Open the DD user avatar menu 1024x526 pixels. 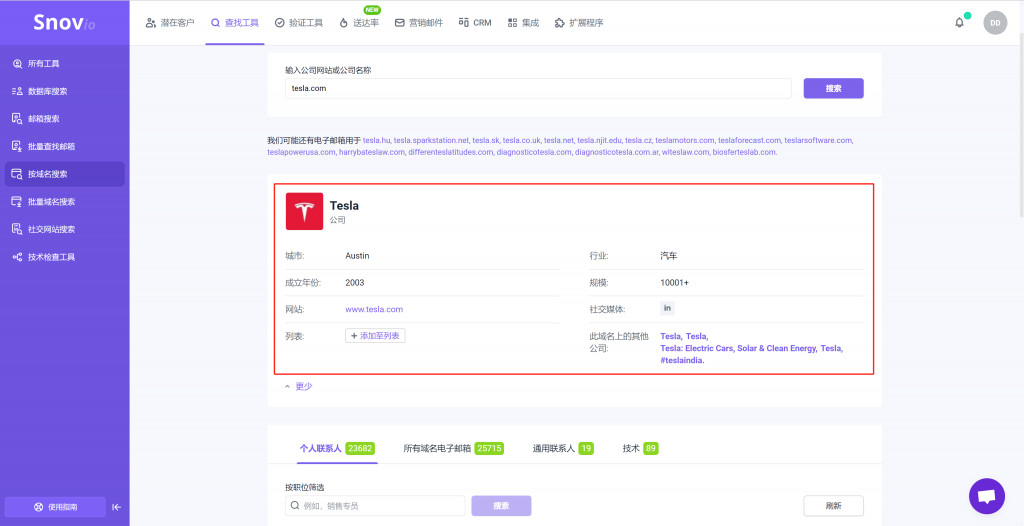pyautogui.click(x=995, y=22)
